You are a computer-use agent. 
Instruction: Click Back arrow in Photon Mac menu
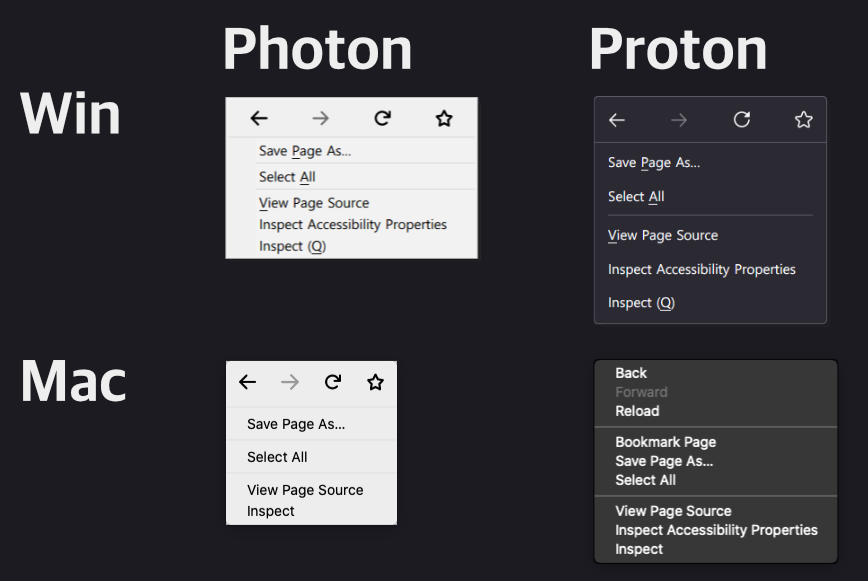tap(248, 382)
